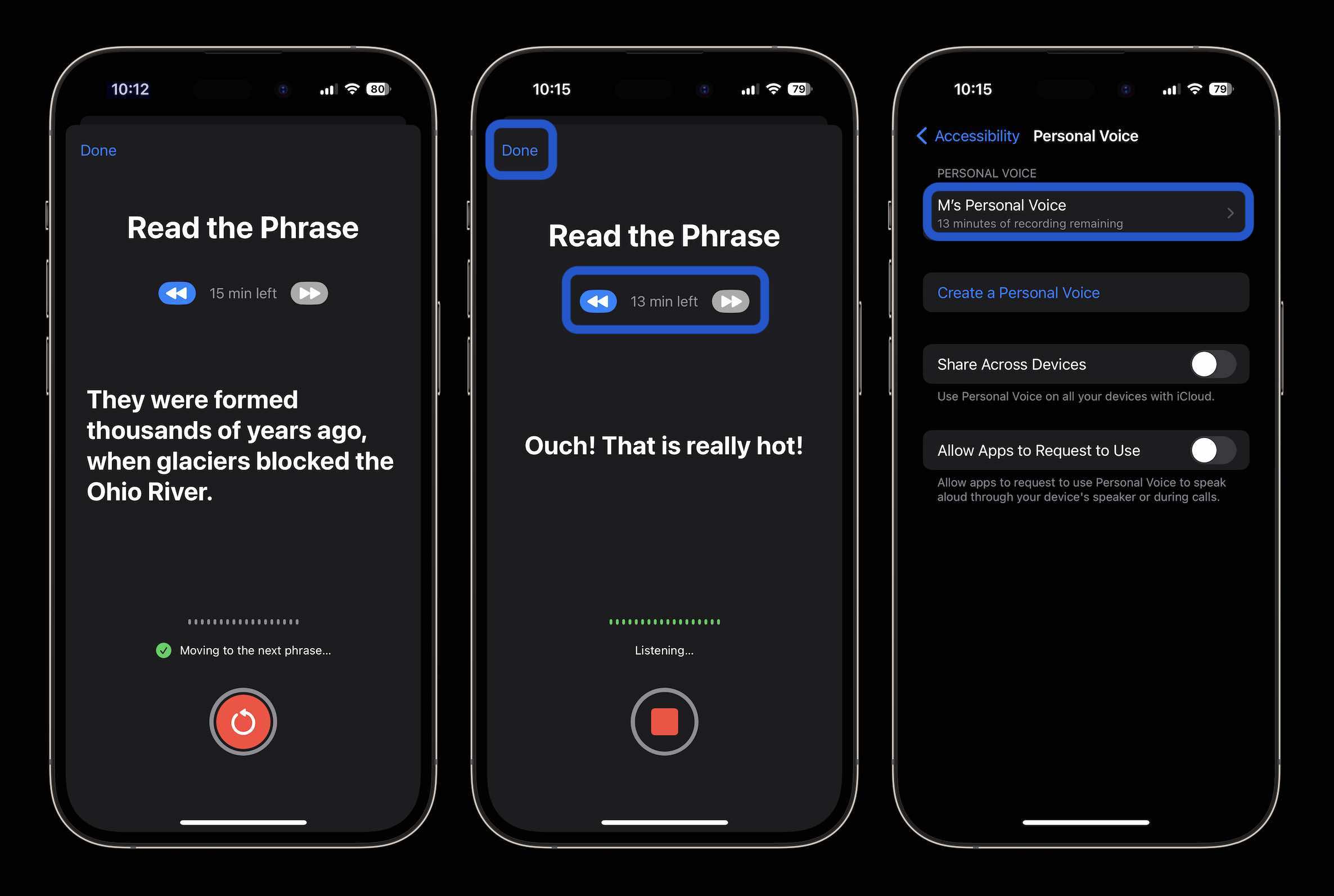Tap the forward arrow on M's Personal Voice row
This screenshot has height=896, width=1334.
1228,212
